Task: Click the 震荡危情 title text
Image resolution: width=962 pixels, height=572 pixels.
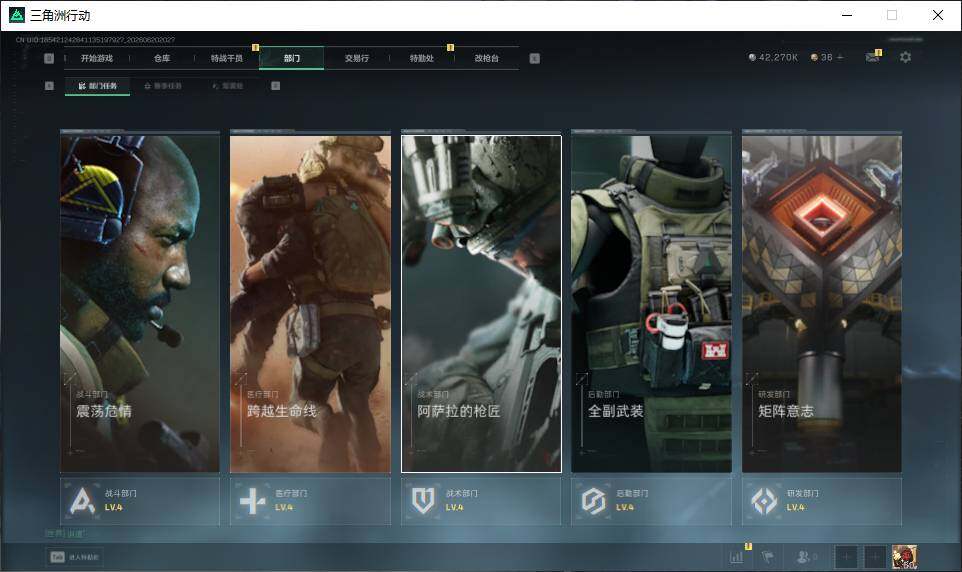Action: (x=104, y=411)
